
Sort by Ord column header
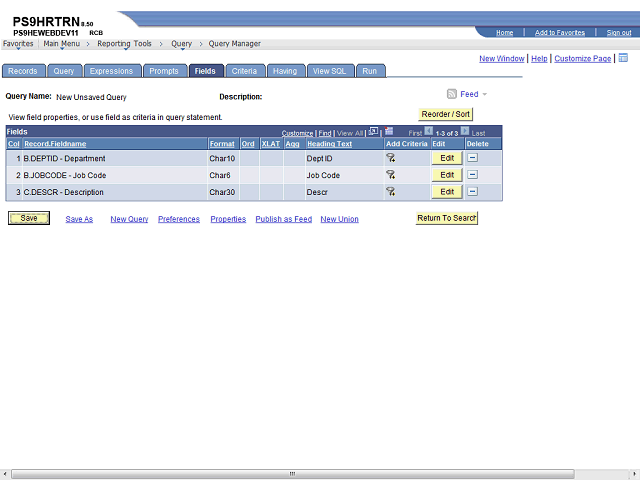(248, 144)
